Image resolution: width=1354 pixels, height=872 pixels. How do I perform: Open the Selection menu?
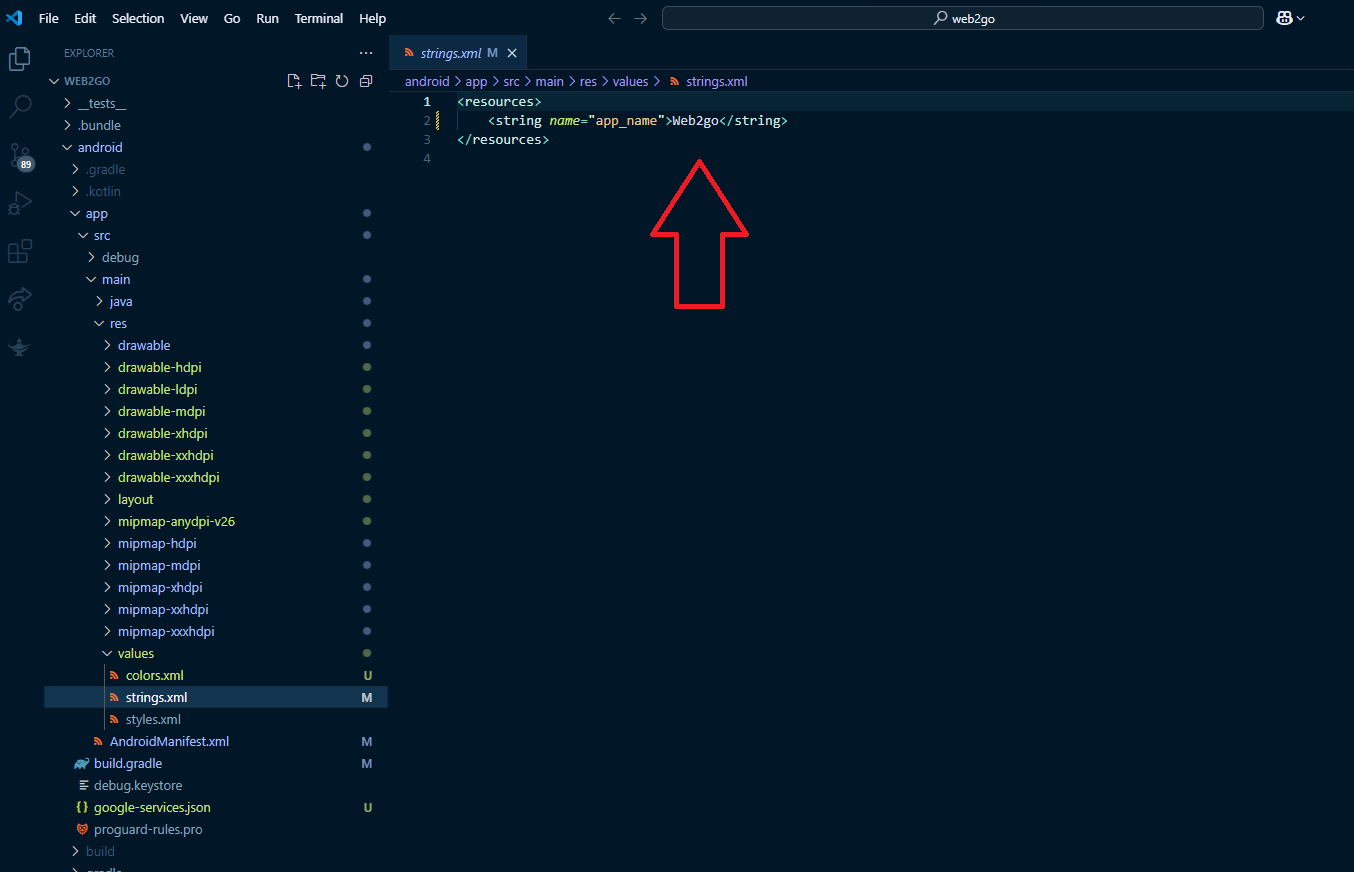(x=138, y=18)
